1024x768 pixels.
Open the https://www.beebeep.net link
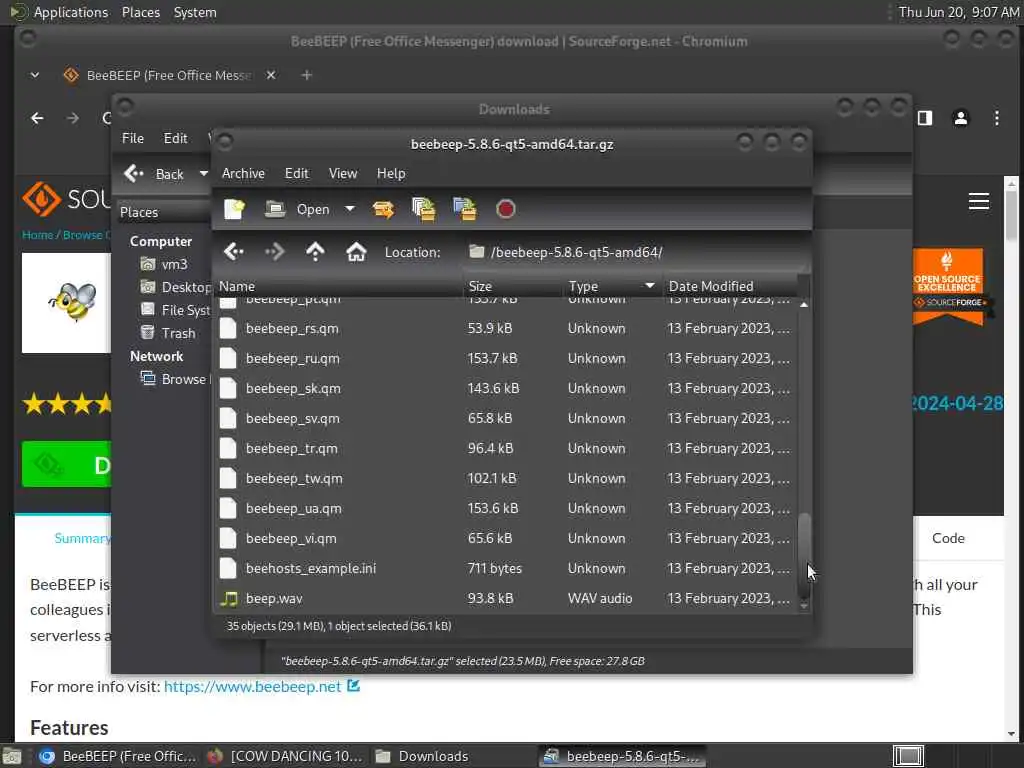(x=252, y=687)
